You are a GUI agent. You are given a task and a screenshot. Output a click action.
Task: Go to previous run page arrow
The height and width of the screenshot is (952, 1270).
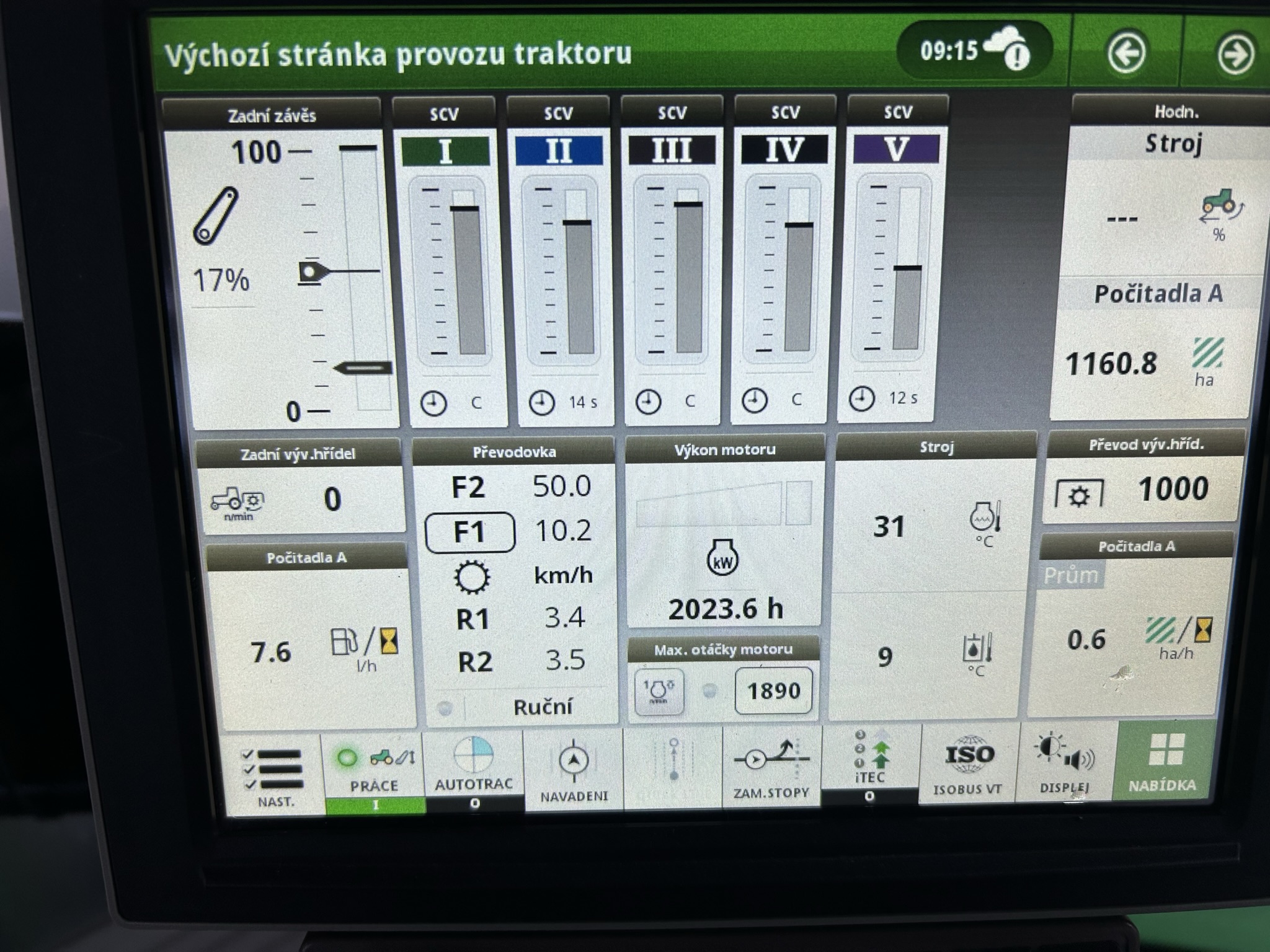[x=1126, y=53]
